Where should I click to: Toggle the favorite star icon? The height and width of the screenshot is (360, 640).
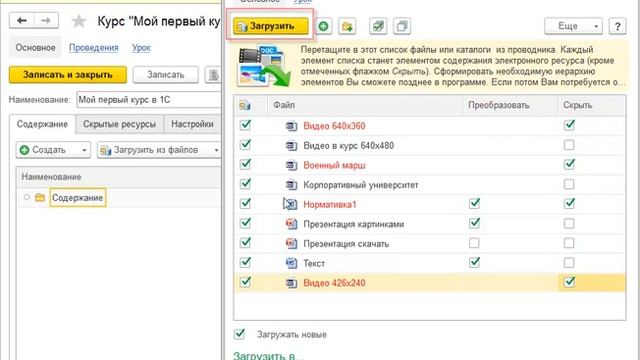[x=79, y=21]
